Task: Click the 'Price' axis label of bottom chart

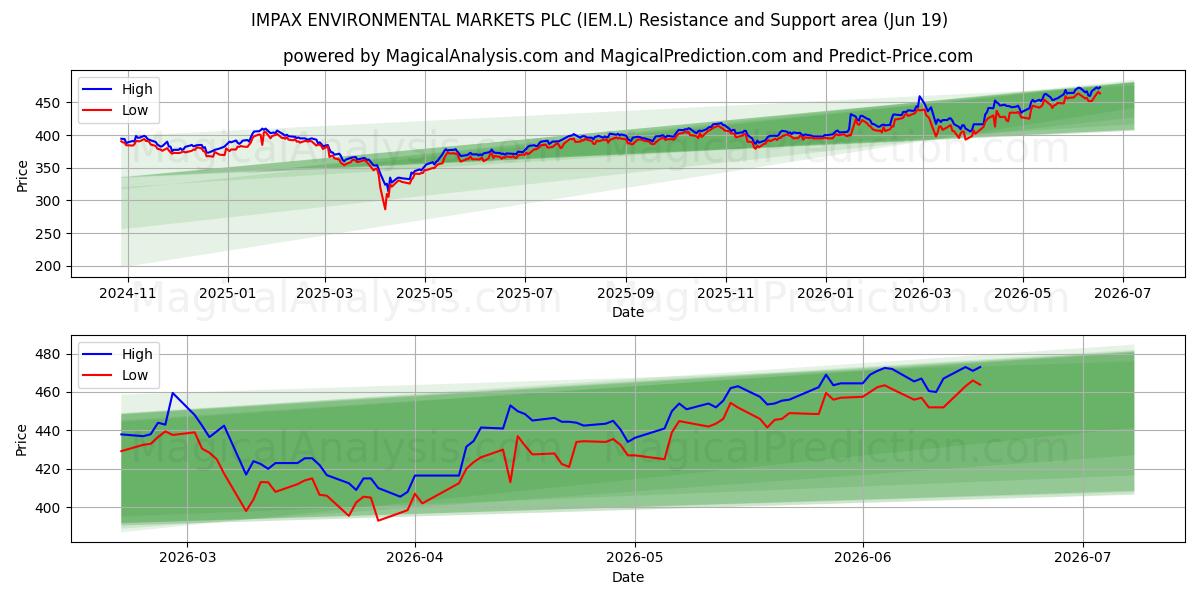Action: [22, 439]
